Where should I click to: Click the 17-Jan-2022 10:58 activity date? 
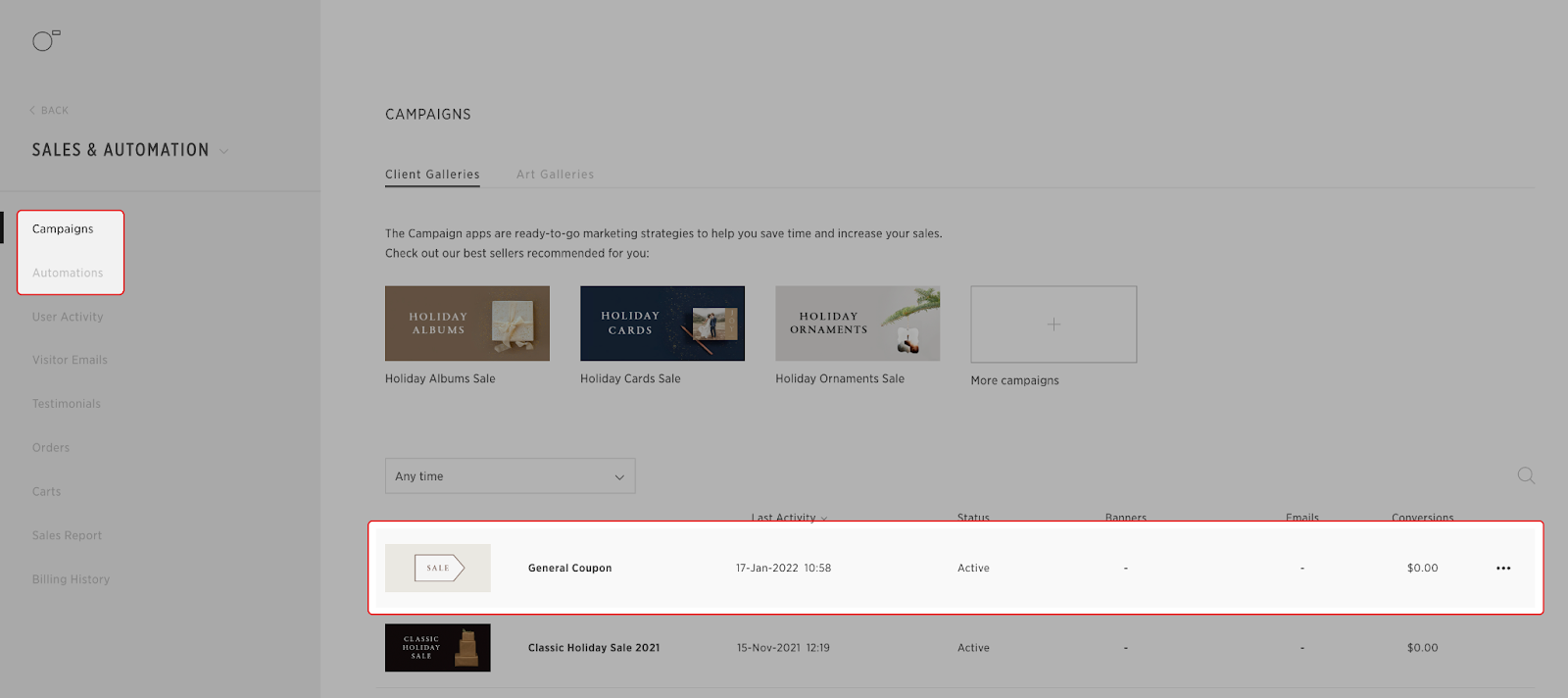[783, 568]
